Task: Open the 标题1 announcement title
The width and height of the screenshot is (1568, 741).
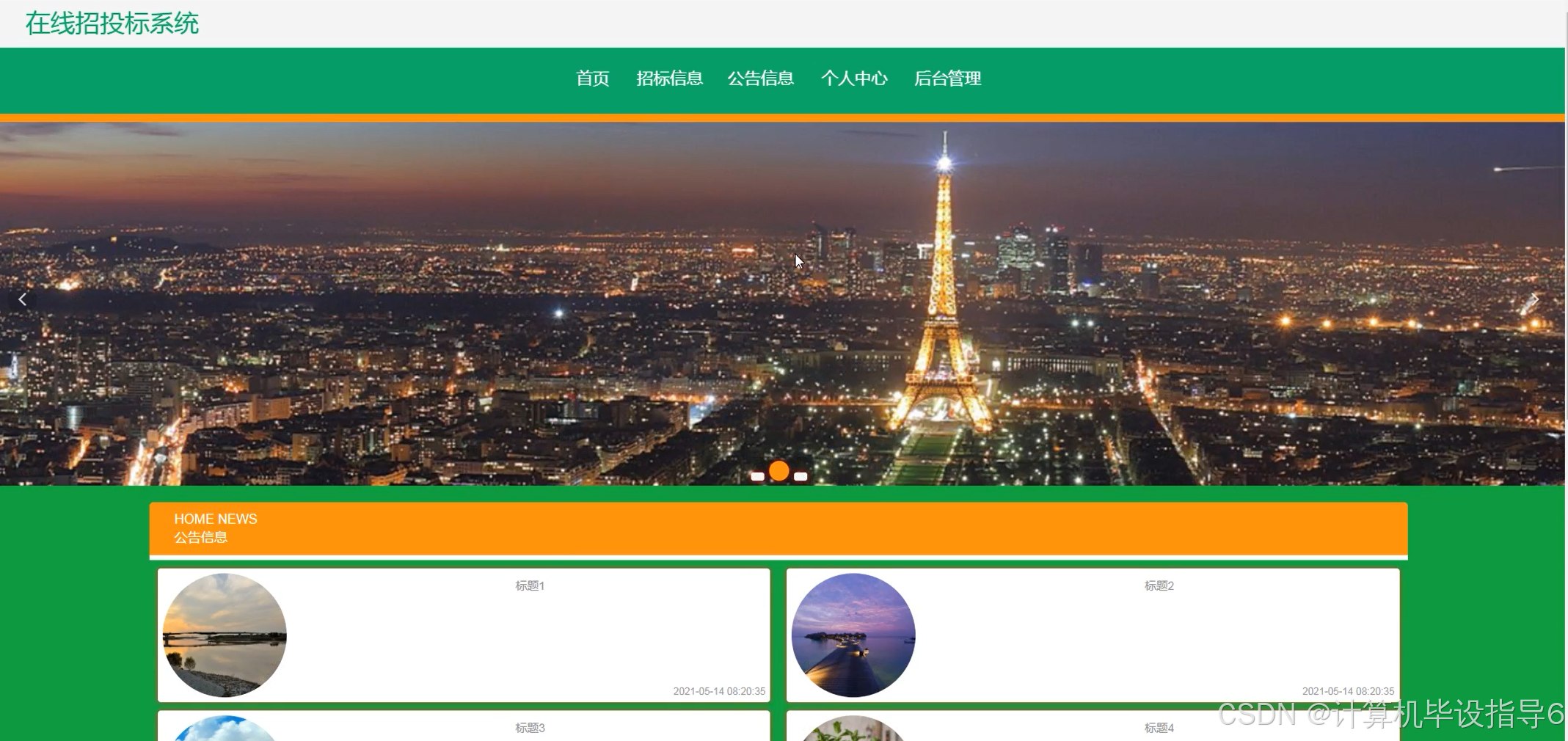Action: click(530, 585)
